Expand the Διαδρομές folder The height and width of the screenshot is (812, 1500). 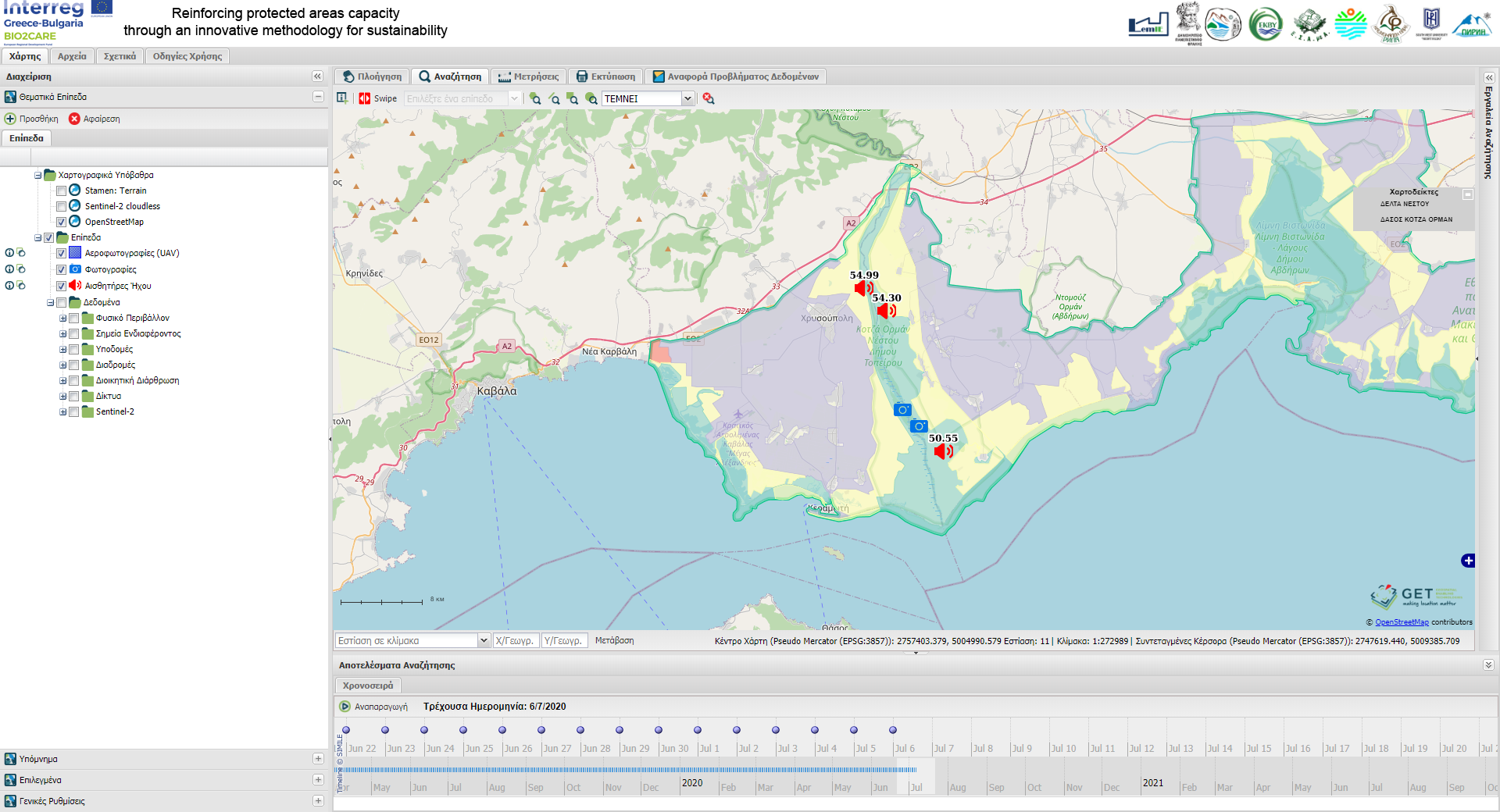point(62,365)
